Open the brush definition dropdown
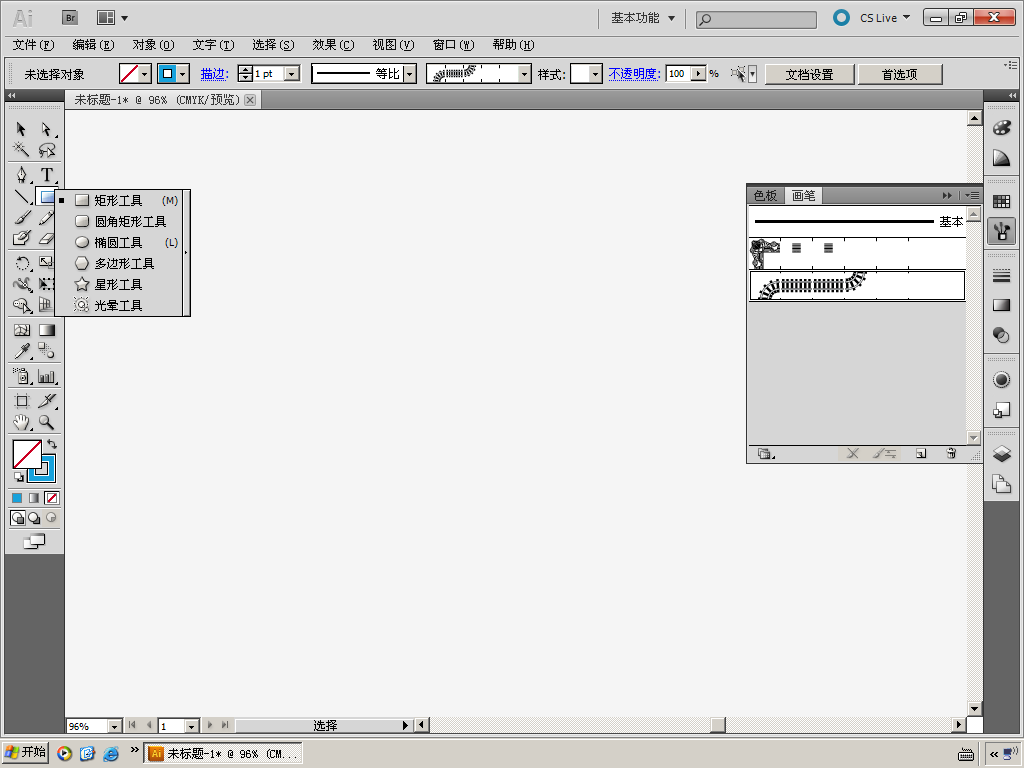Screen dimensions: 1024x768 click(x=525, y=74)
